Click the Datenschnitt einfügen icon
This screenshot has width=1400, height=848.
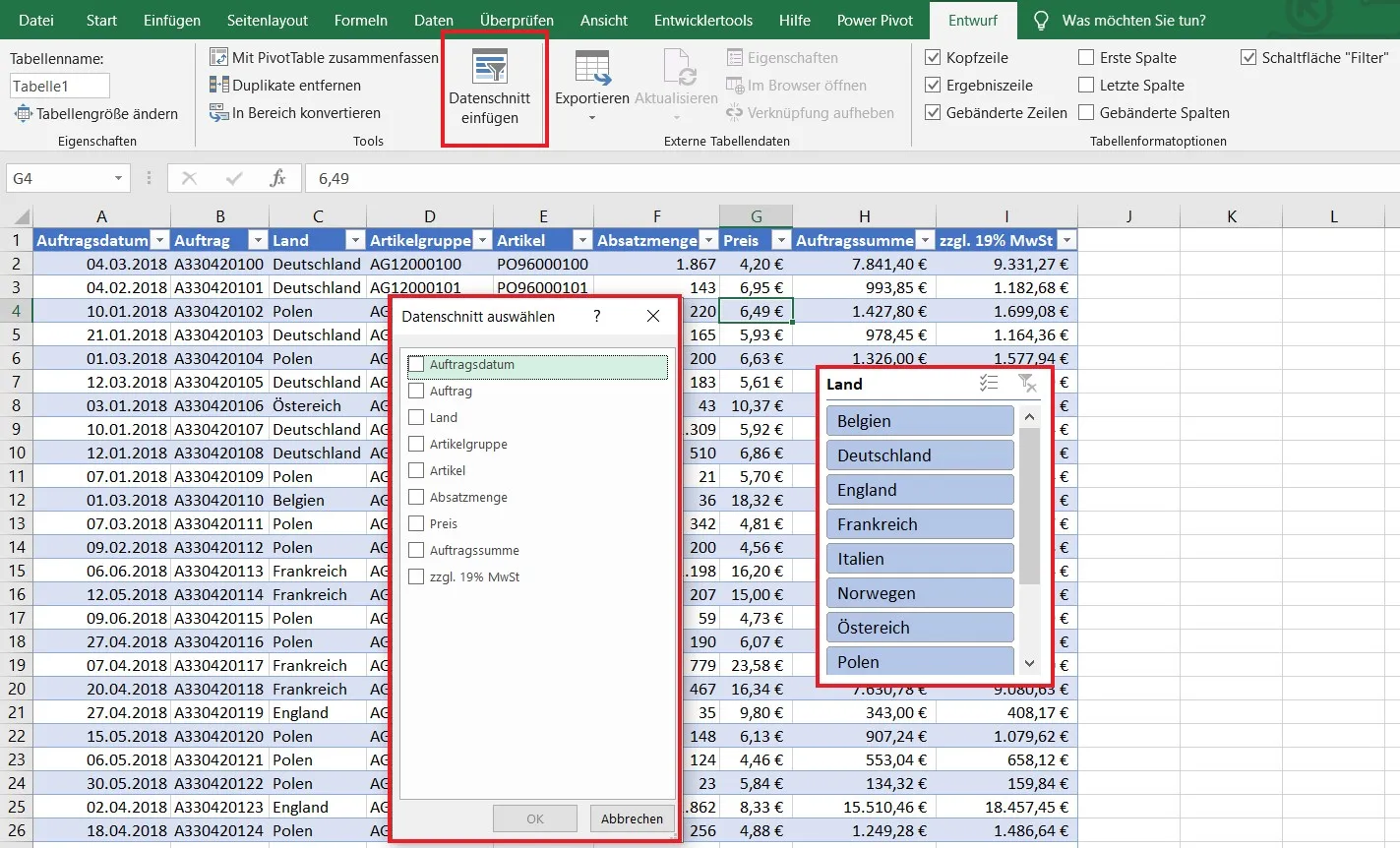[489, 67]
